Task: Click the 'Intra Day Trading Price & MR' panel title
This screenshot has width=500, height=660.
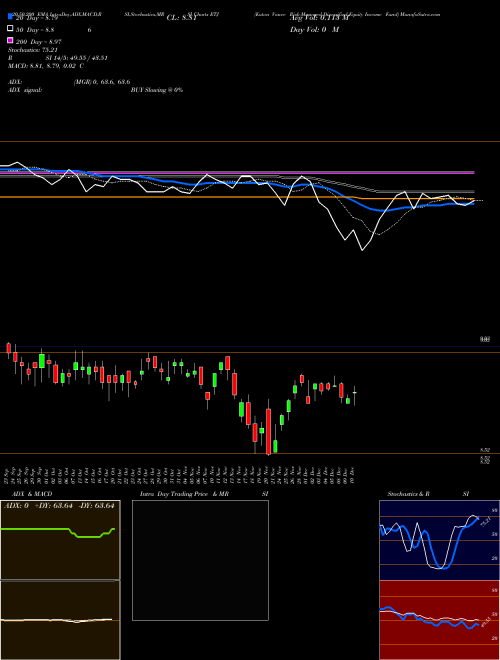Action: click(184, 494)
